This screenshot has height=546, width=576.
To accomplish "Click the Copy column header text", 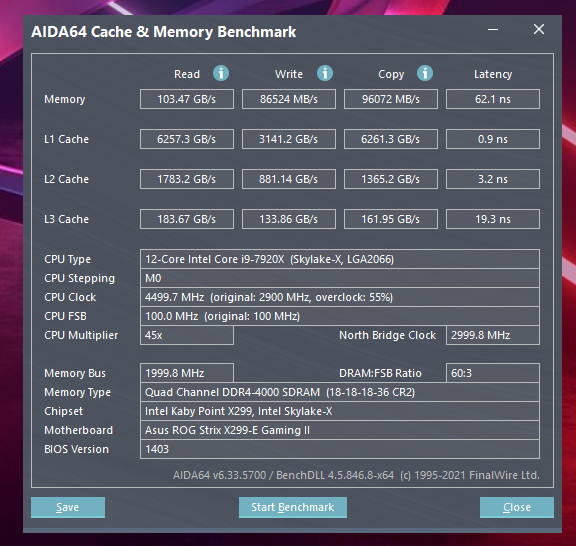I will point(391,75).
